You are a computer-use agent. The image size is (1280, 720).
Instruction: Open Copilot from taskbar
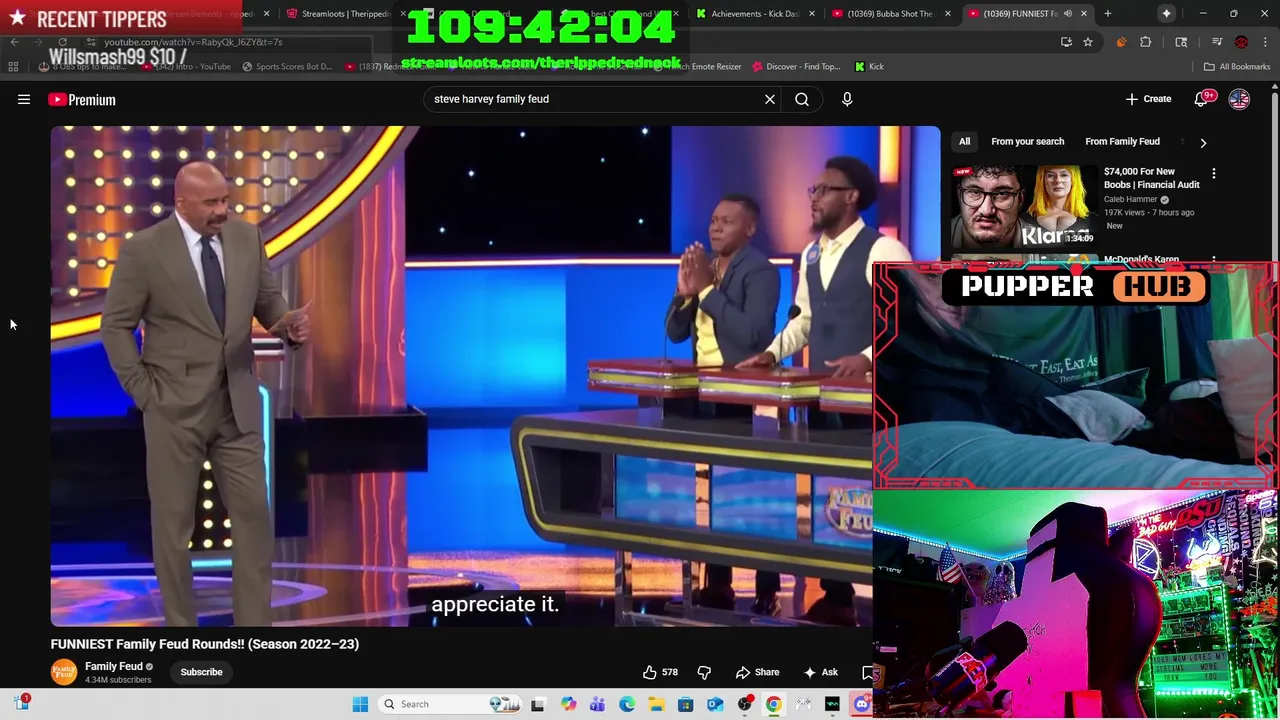[568, 704]
